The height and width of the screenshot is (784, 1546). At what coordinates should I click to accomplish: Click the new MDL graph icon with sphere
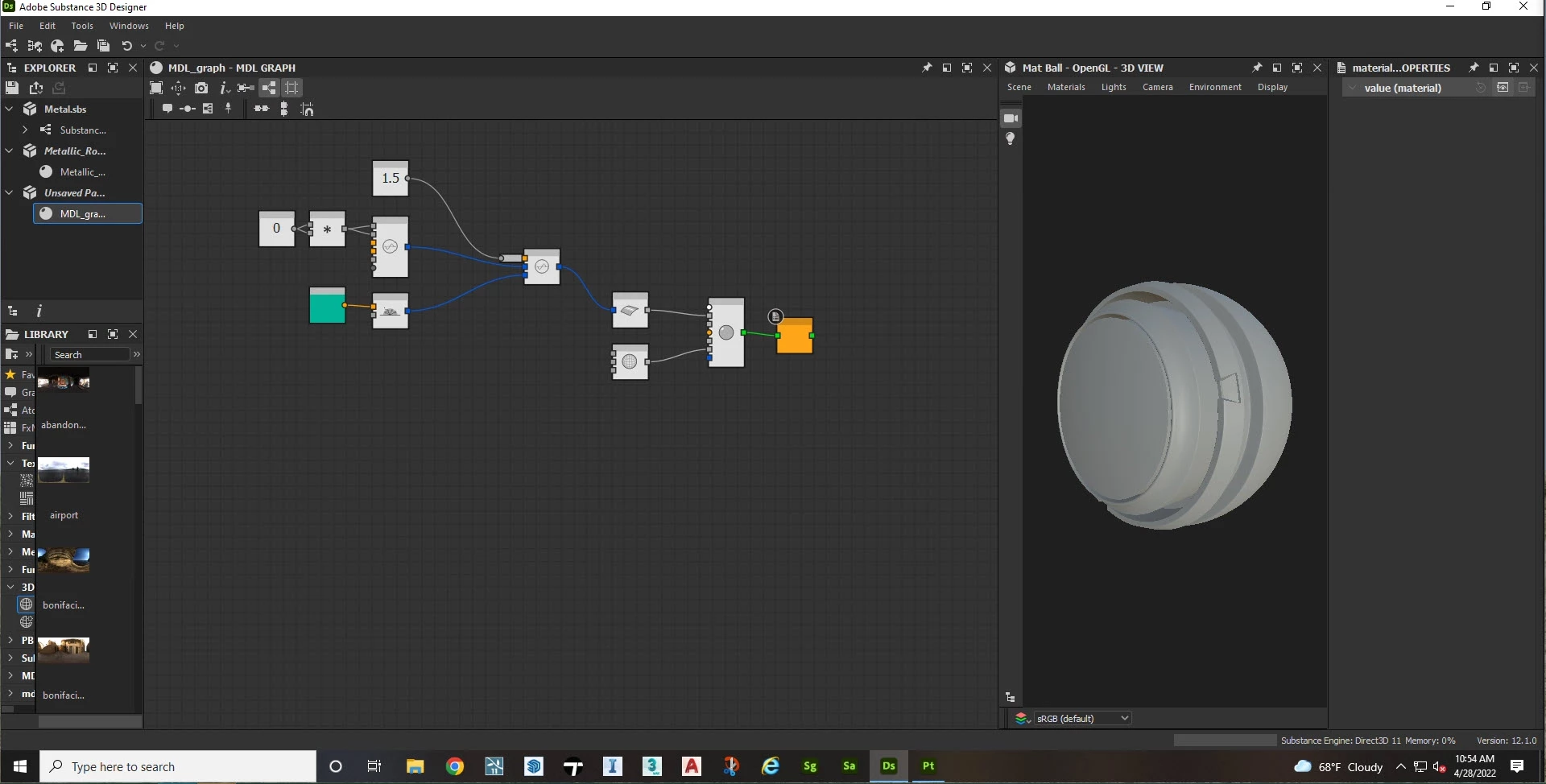57,46
